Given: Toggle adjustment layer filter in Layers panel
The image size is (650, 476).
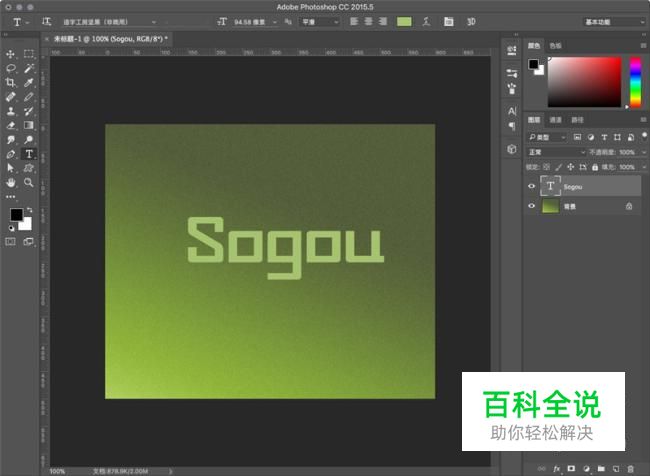Looking at the screenshot, I should pos(591,137).
